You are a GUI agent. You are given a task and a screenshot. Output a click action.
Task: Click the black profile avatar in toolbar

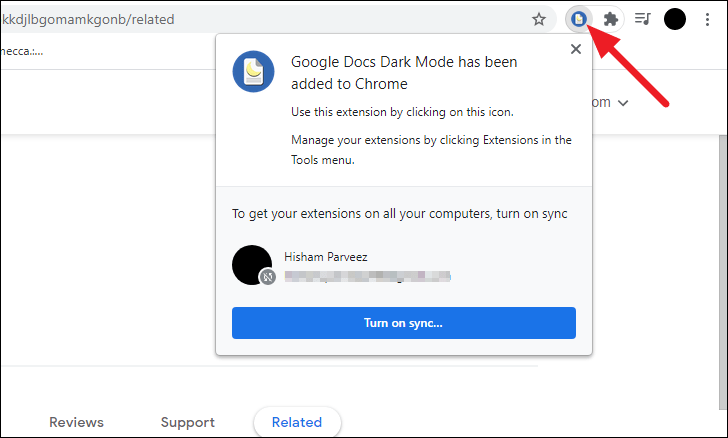tap(675, 18)
